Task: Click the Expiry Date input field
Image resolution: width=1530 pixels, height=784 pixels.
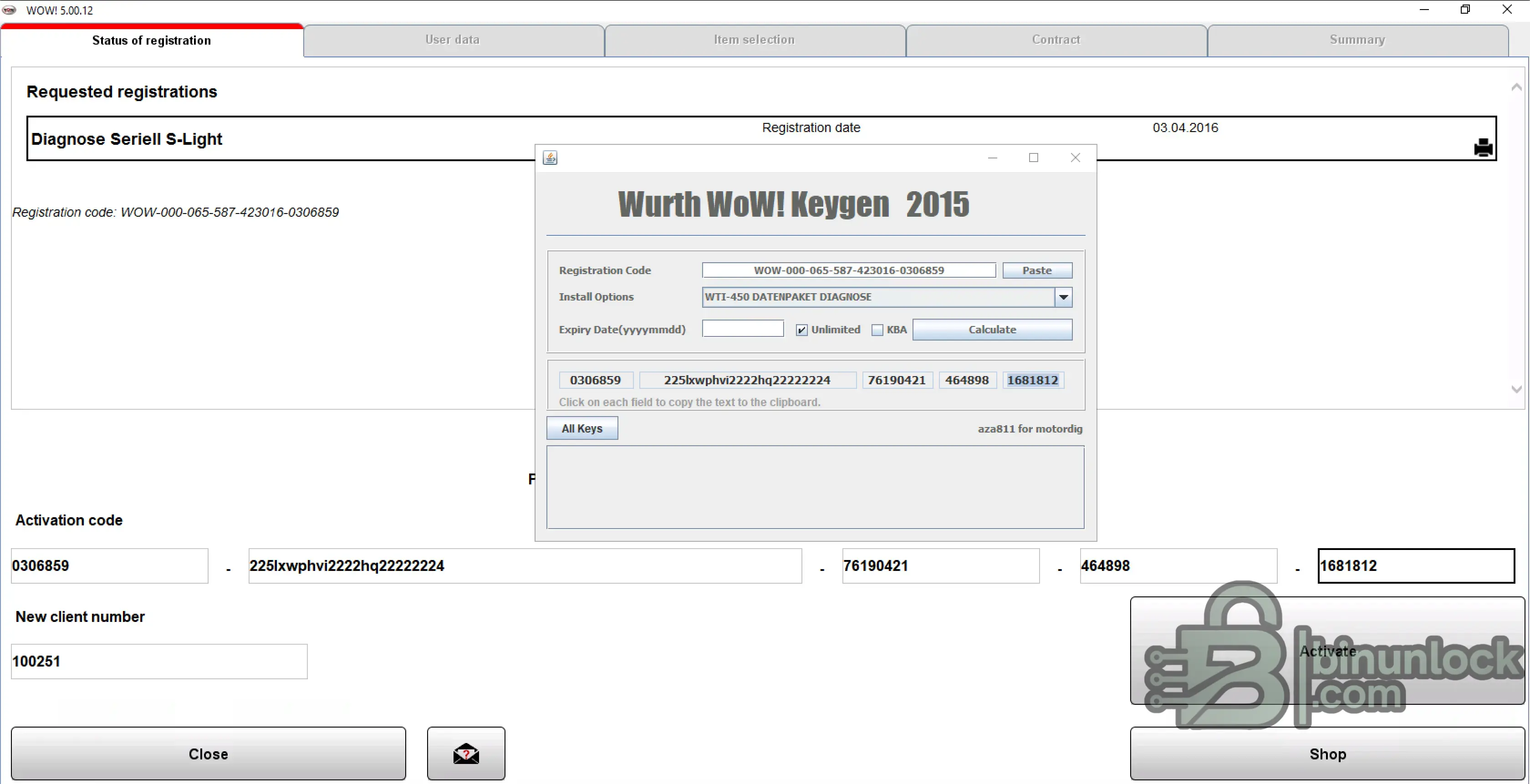Action: (x=742, y=328)
